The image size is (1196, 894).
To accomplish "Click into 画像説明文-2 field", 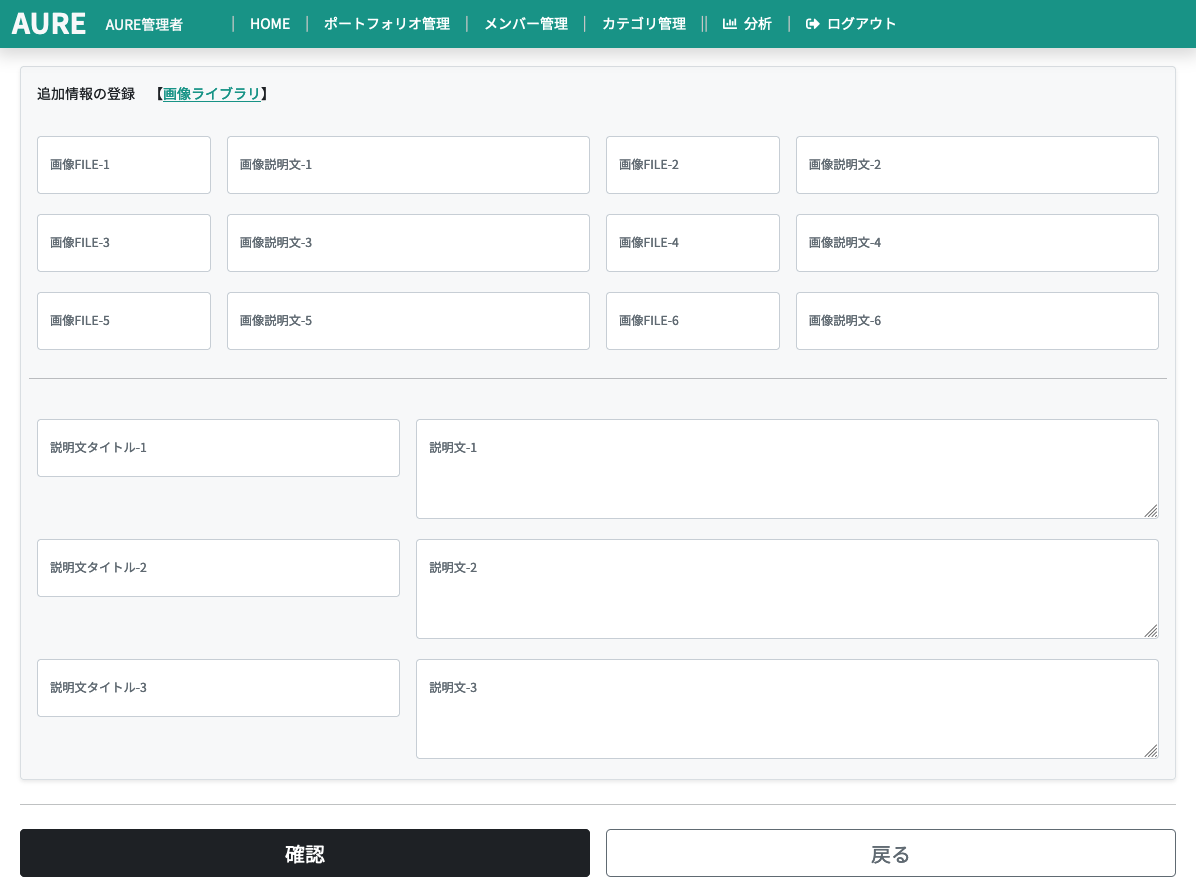I will click(976, 165).
